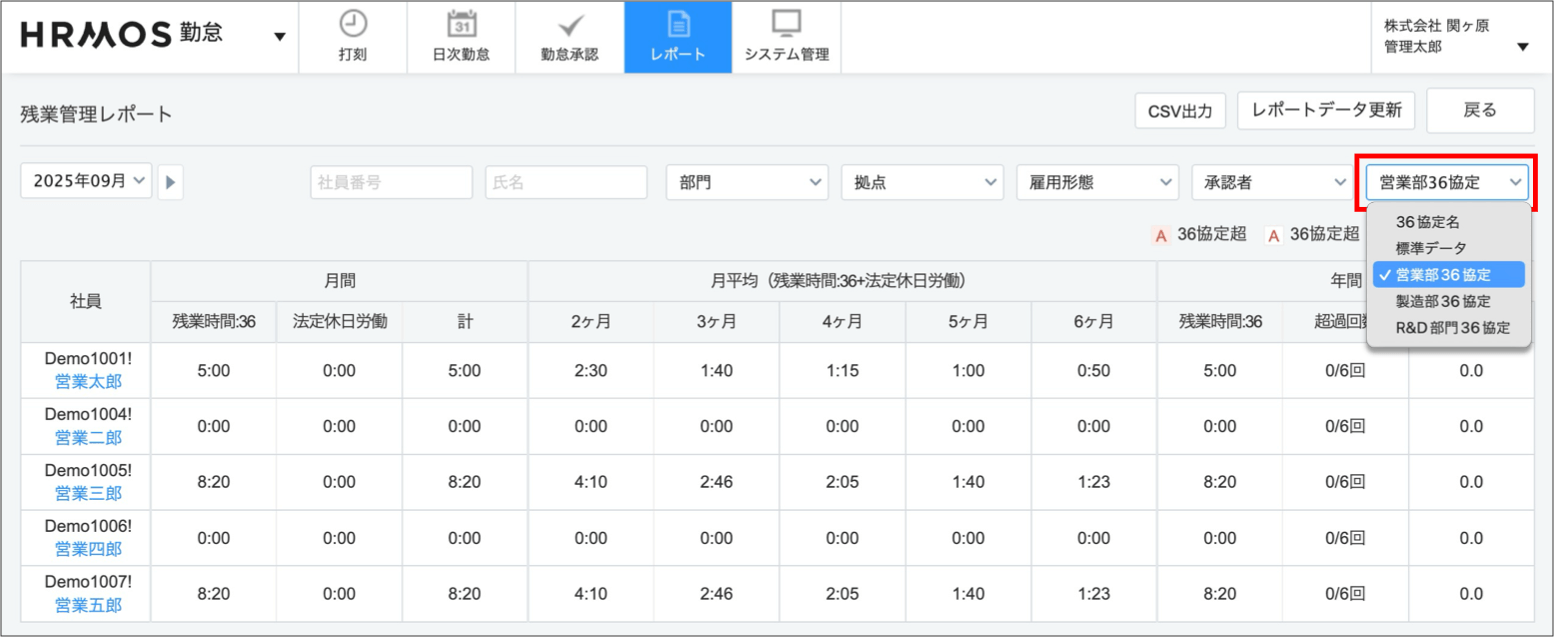Pick R&D部門36協定 from the dropdown list
The height and width of the screenshot is (637, 1554).
tap(1452, 327)
